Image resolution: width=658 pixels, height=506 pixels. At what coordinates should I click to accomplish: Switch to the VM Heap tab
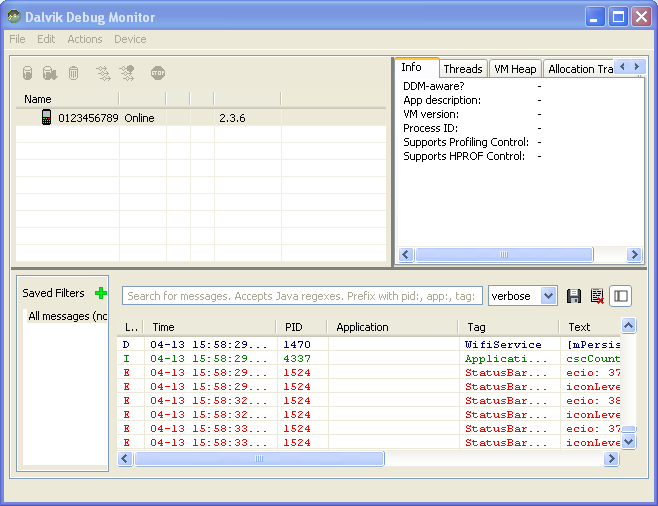(515, 69)
